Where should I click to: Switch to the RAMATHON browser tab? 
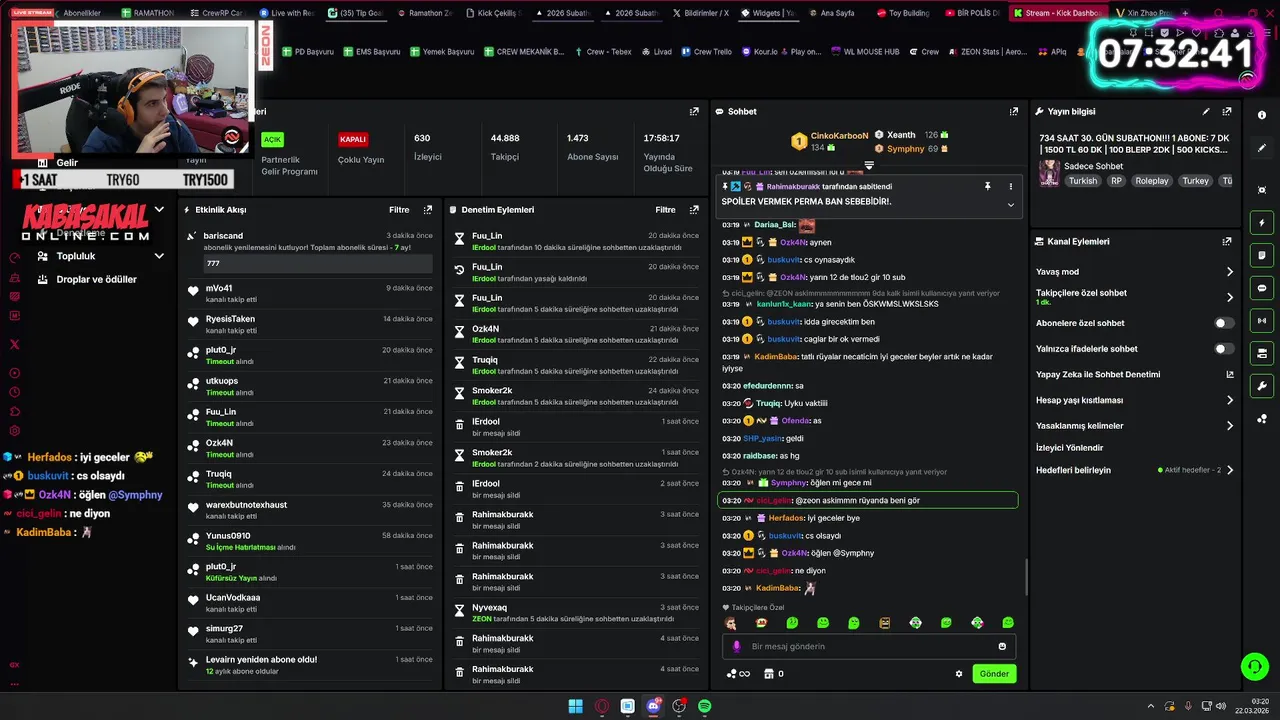point(147,13)
